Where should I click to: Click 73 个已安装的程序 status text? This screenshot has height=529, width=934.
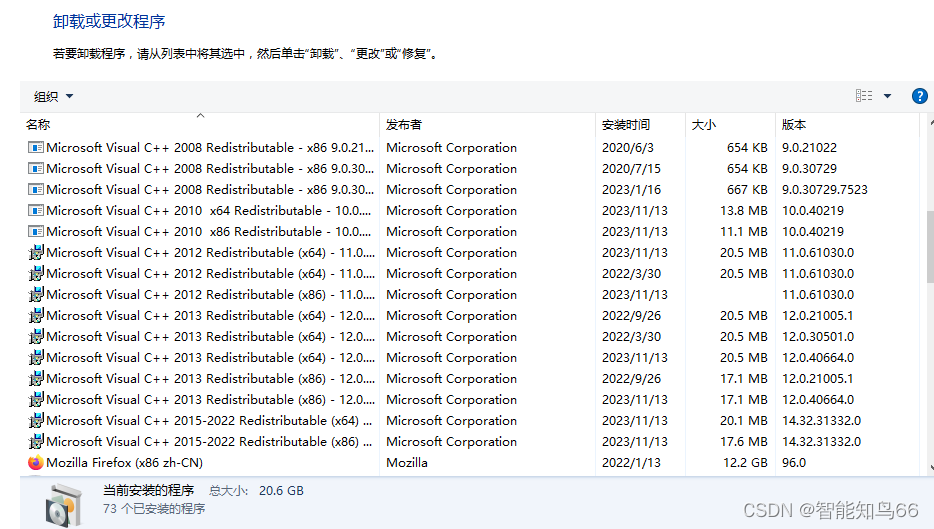154,508
